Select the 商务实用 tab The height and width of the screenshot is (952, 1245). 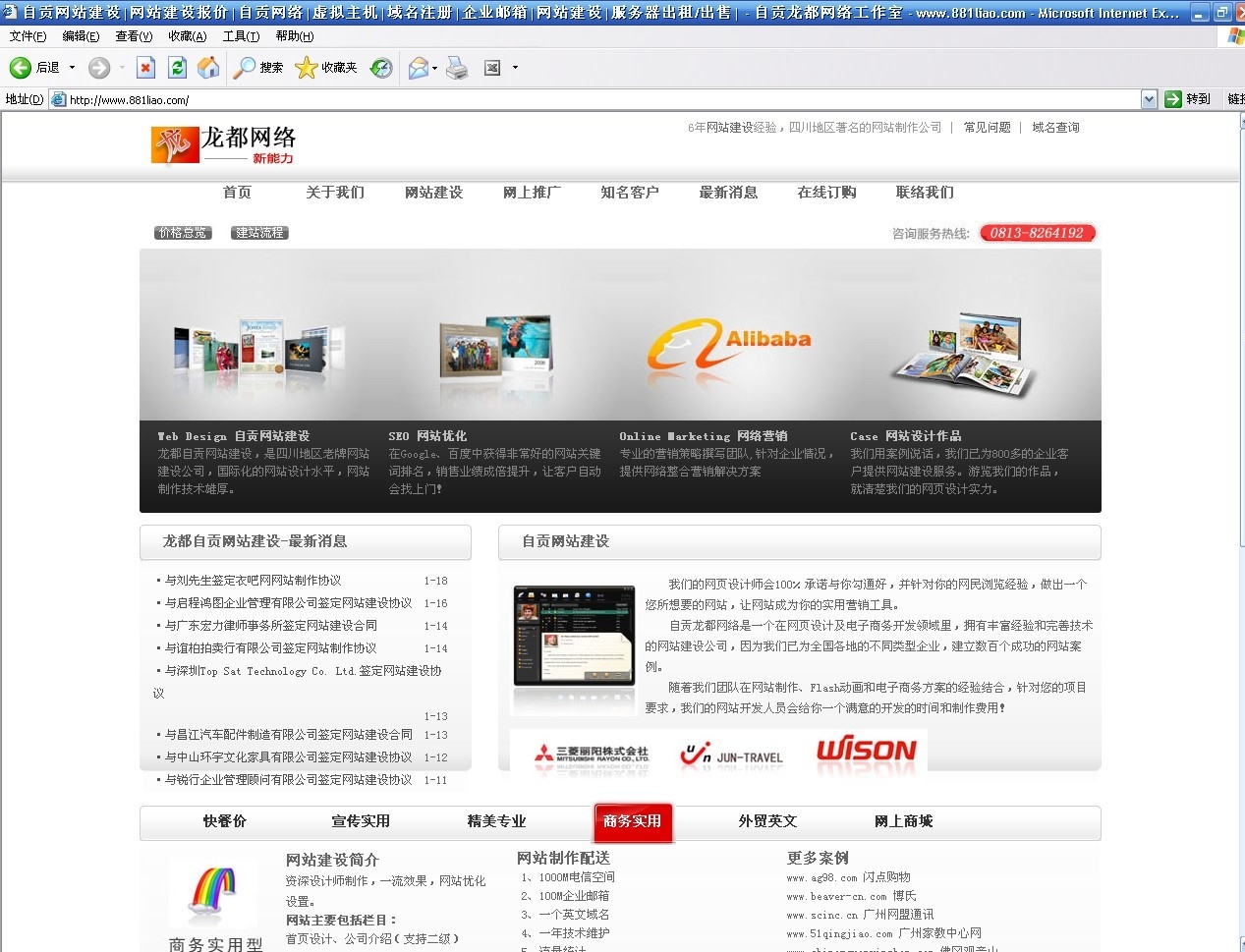tap(633, 821)
